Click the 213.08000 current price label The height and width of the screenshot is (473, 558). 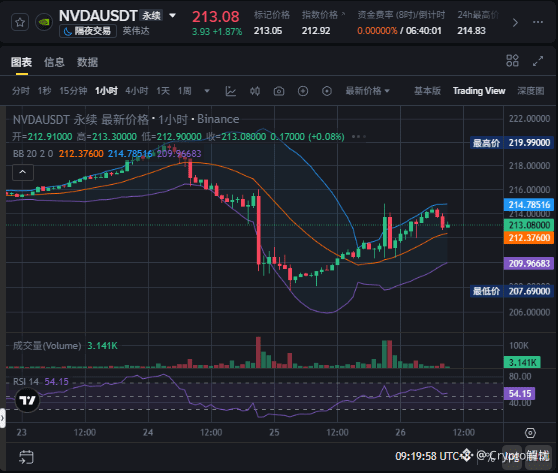point(529,225)
